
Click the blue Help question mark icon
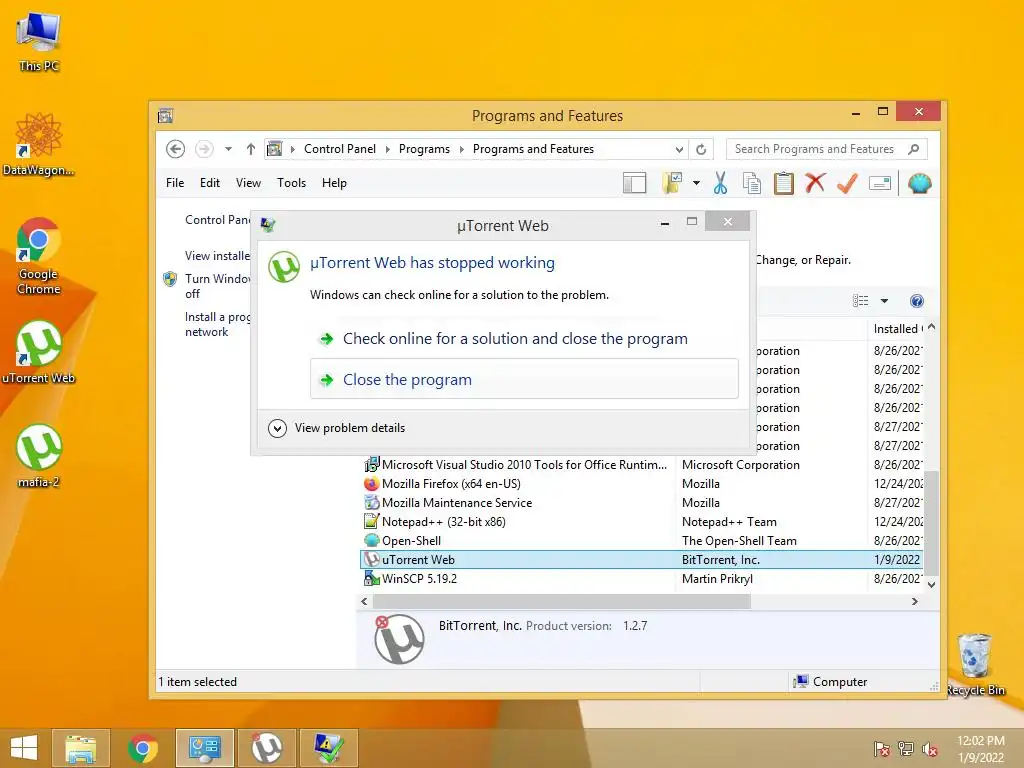pyautogui.click(x=917, y=300)
